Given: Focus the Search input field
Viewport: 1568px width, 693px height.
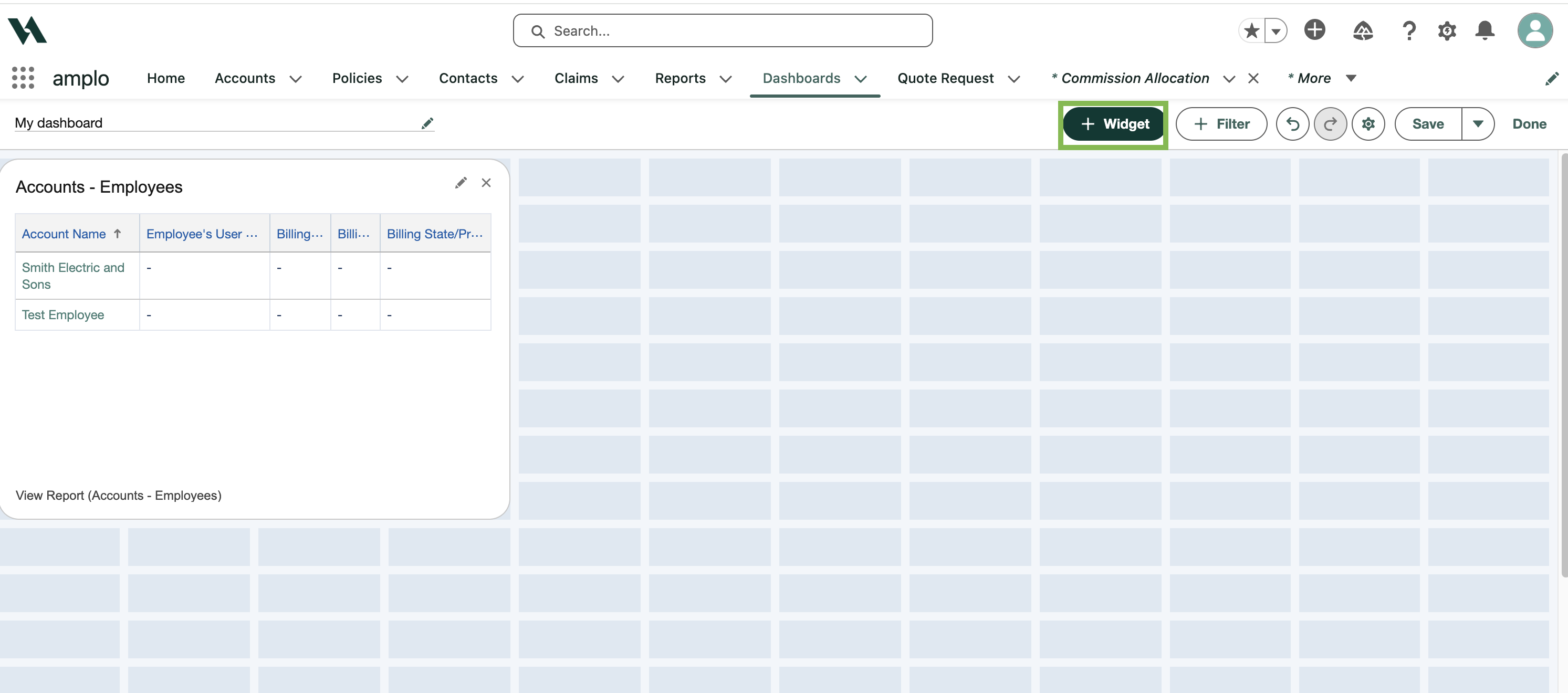Looking at the screenshot, I should pos(723,30).
